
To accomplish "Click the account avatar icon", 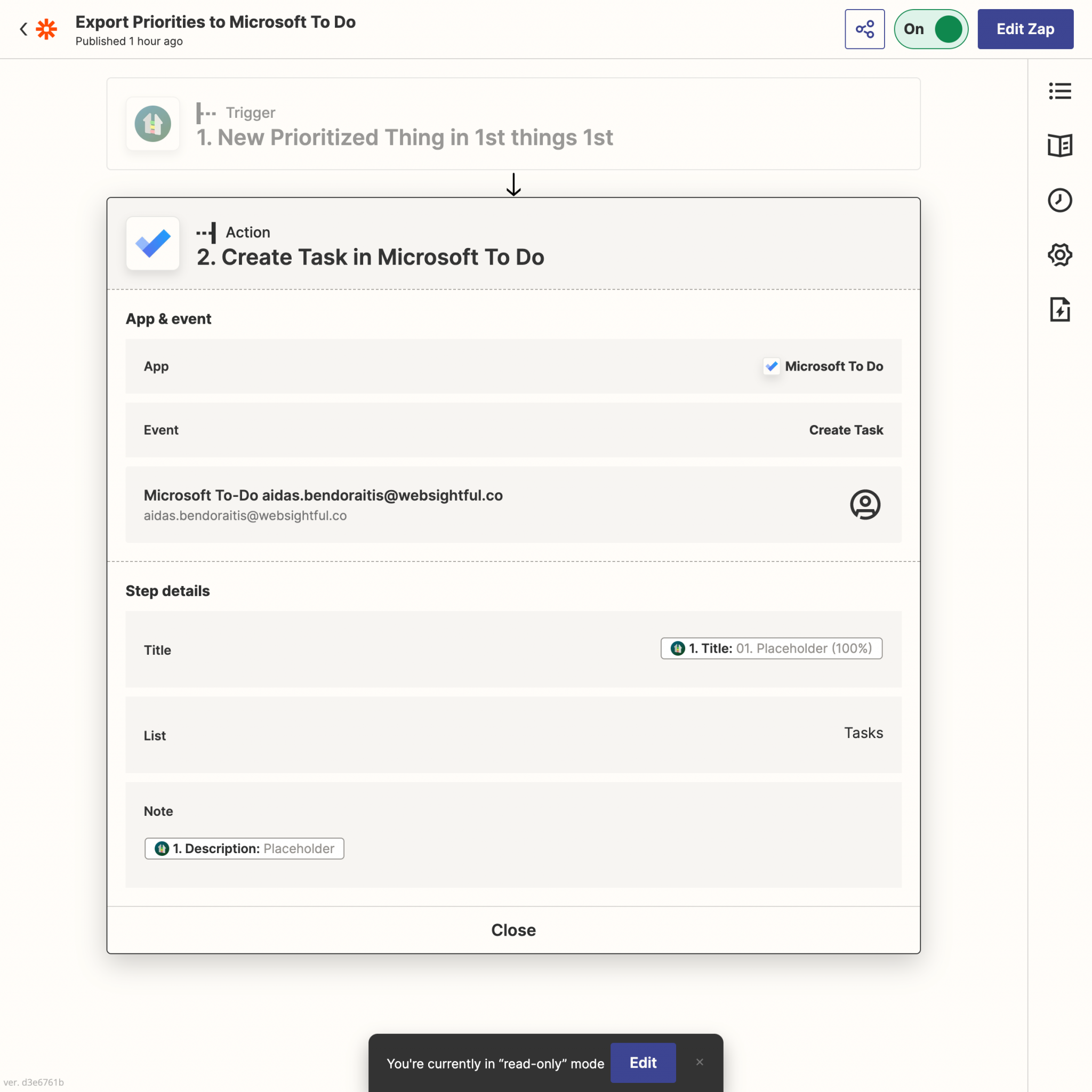I will (x=865, y=504).
